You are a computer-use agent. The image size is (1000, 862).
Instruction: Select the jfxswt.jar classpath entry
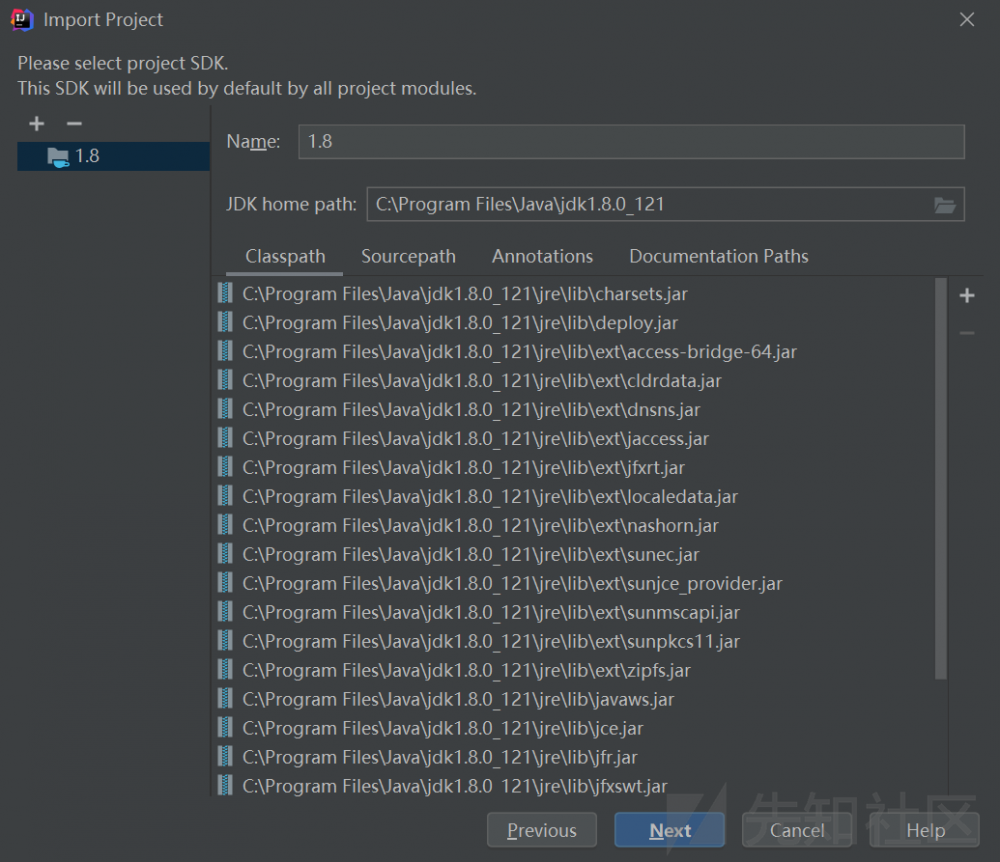[574, 785]
